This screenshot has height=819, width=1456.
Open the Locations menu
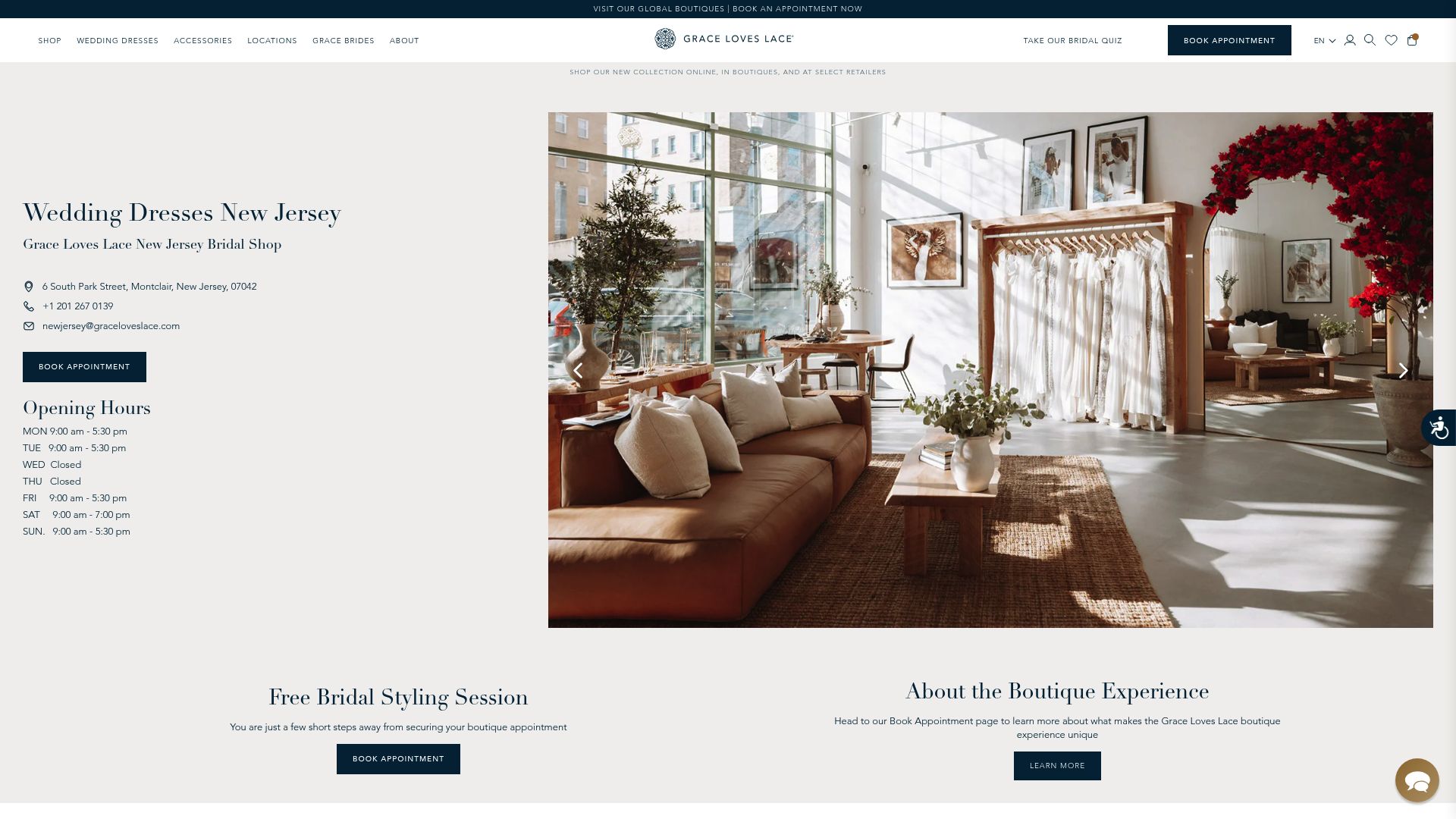point(272,41)
